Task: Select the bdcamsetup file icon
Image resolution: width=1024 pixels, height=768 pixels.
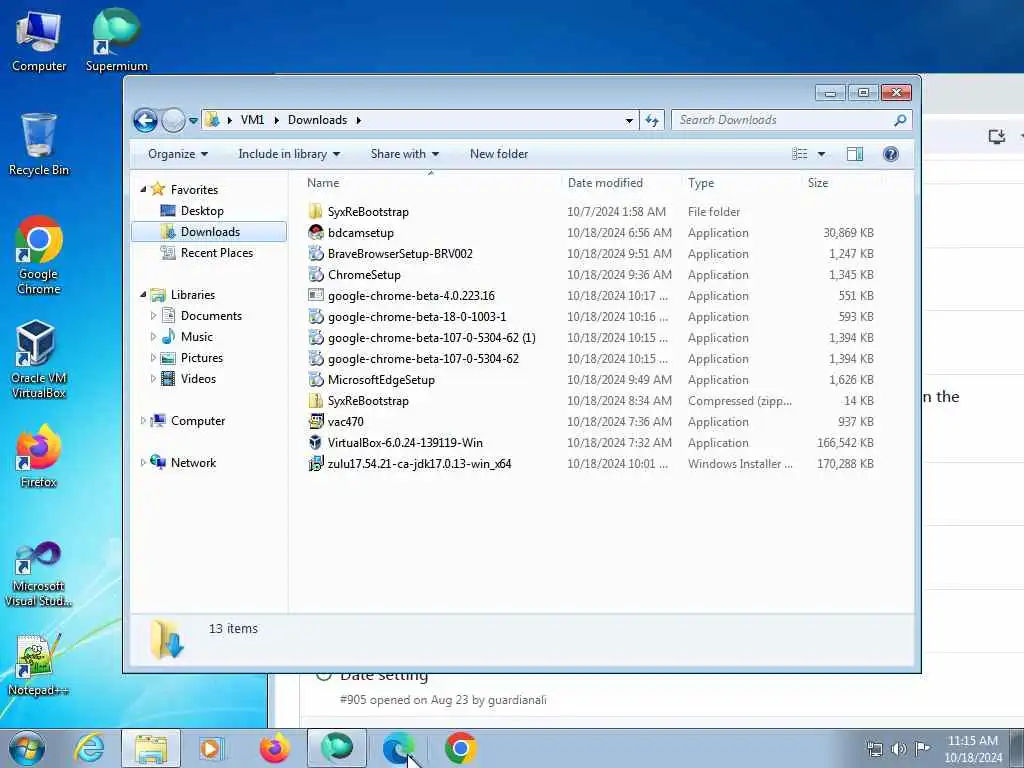Action: pos(315,232)
